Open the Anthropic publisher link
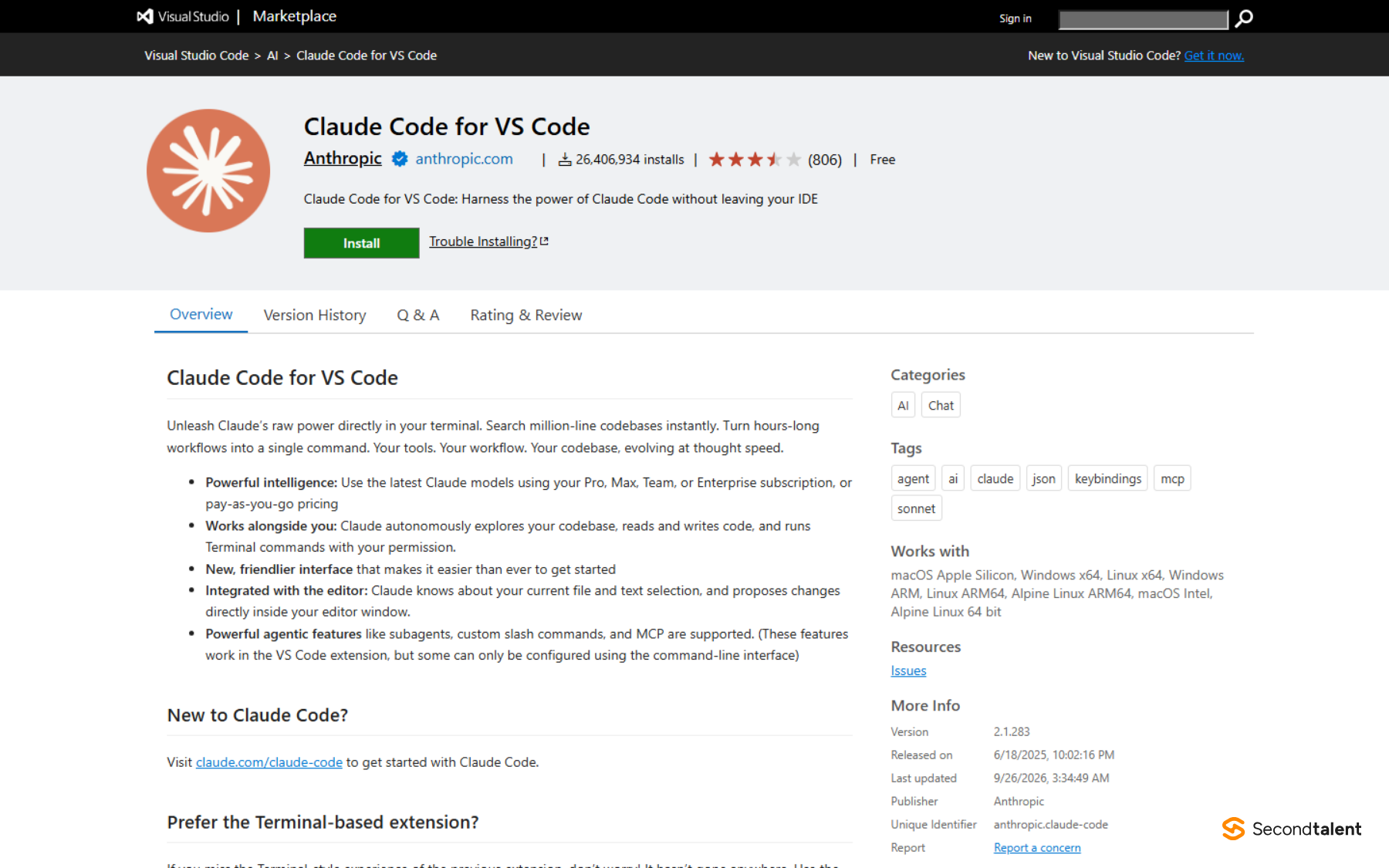Viewport: 1389px width, 868px height. [343, 158]
